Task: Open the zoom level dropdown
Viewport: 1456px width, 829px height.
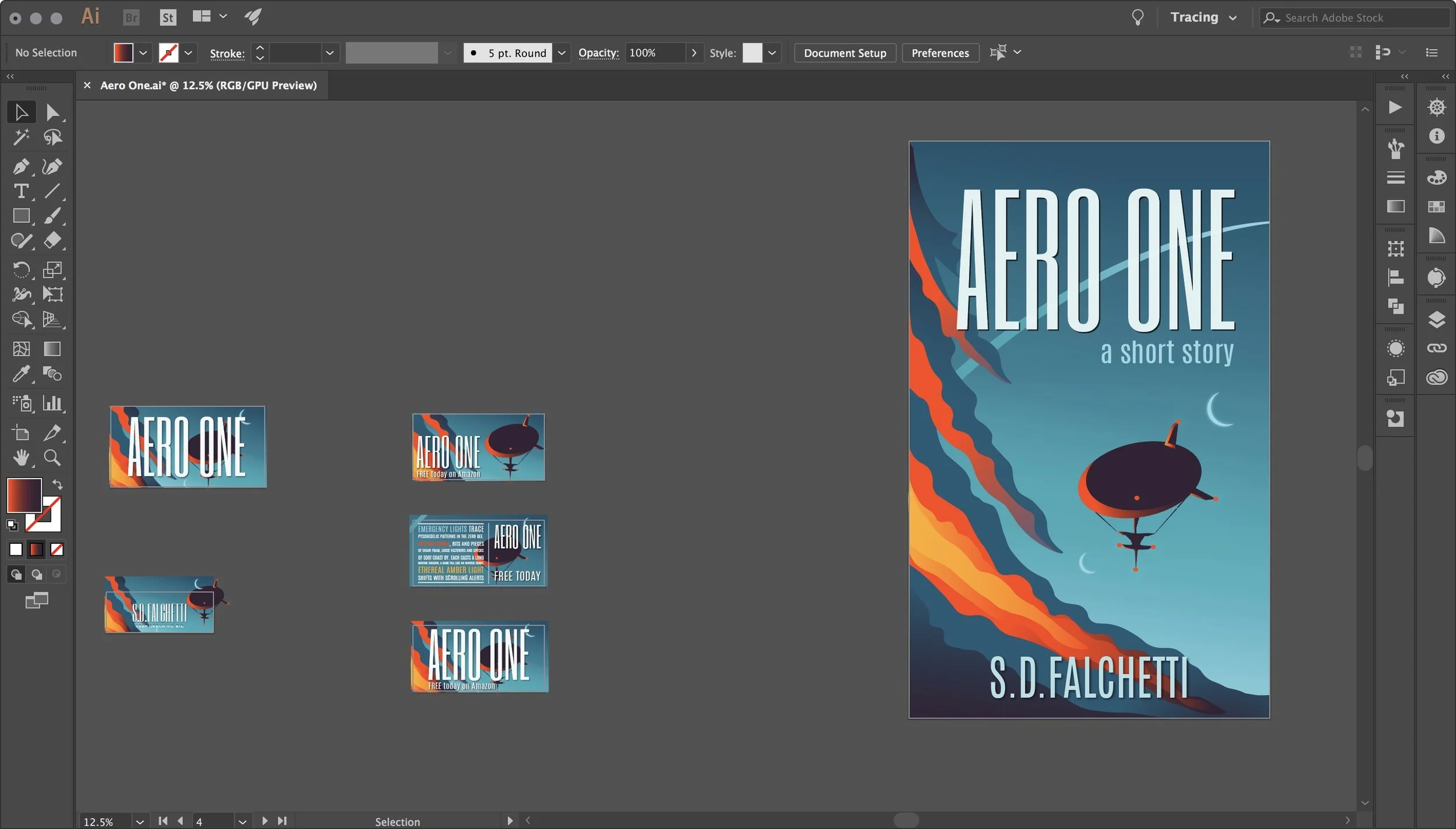Action: (140, 821)
